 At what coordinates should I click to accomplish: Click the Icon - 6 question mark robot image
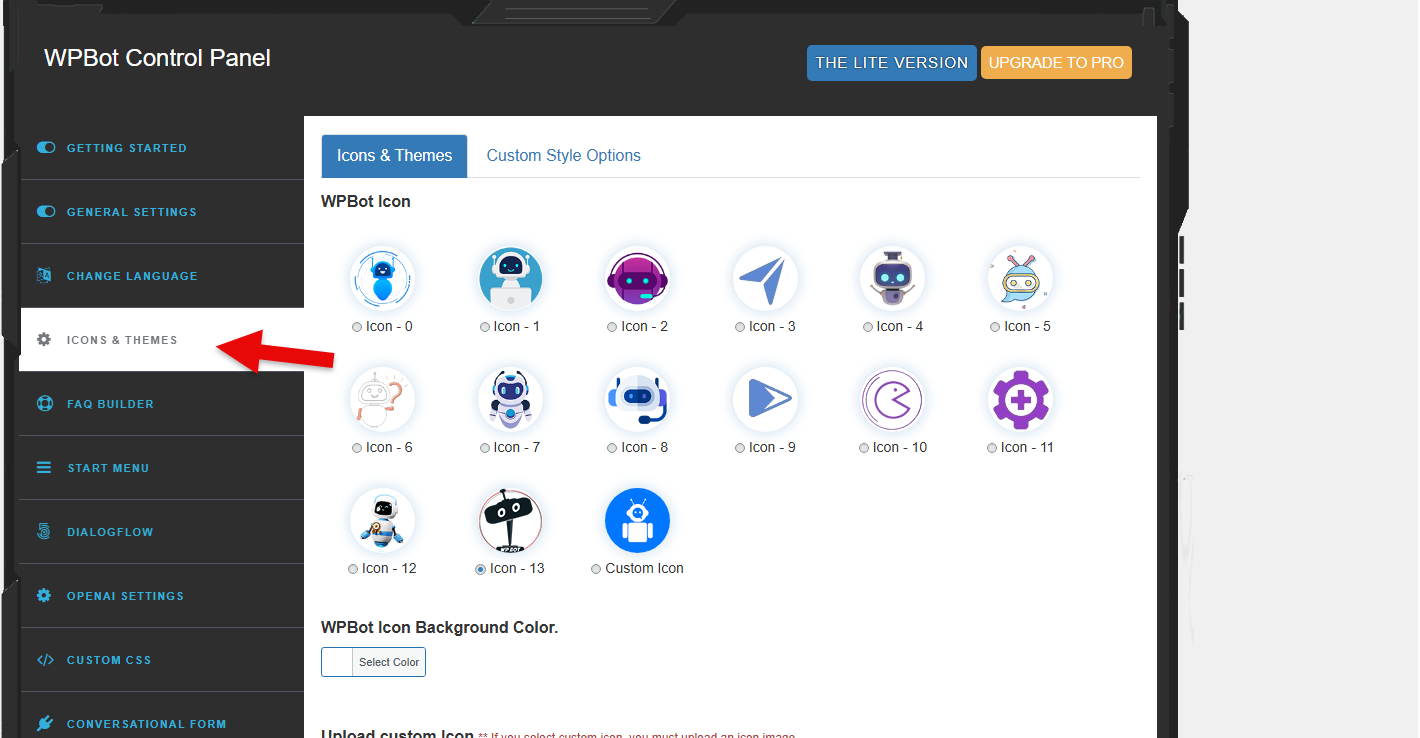click(383, 399)
